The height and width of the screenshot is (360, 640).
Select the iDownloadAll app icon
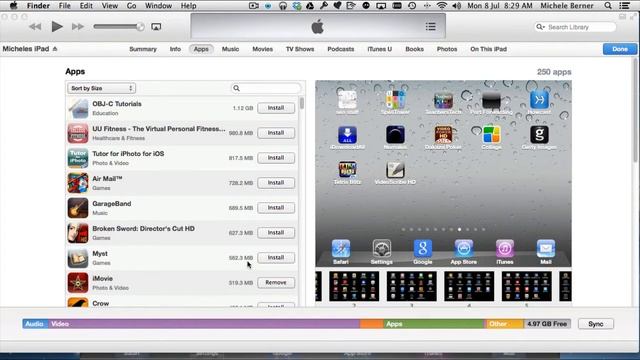point(347,135)
